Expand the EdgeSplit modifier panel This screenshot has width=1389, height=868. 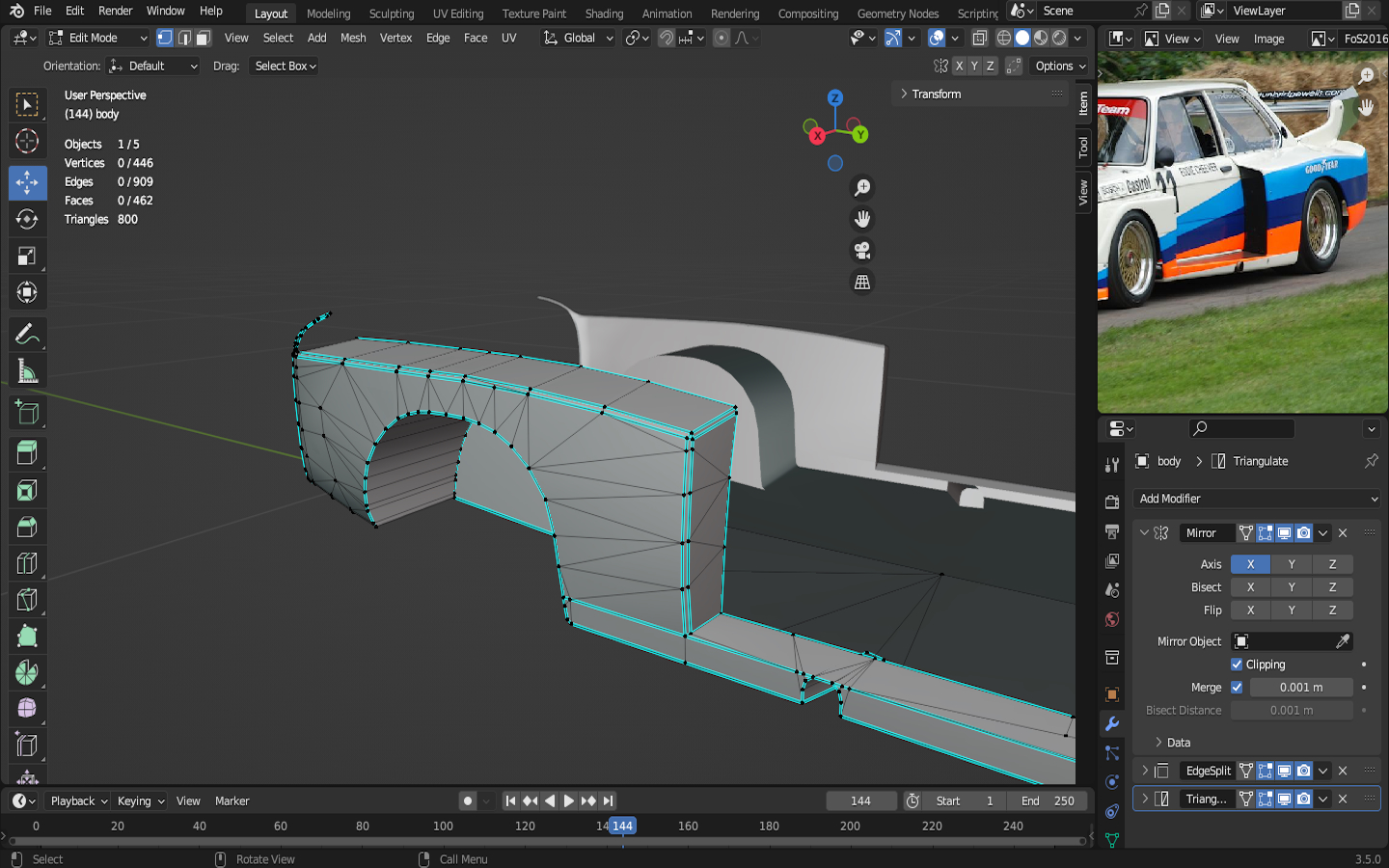[1145, 771]
